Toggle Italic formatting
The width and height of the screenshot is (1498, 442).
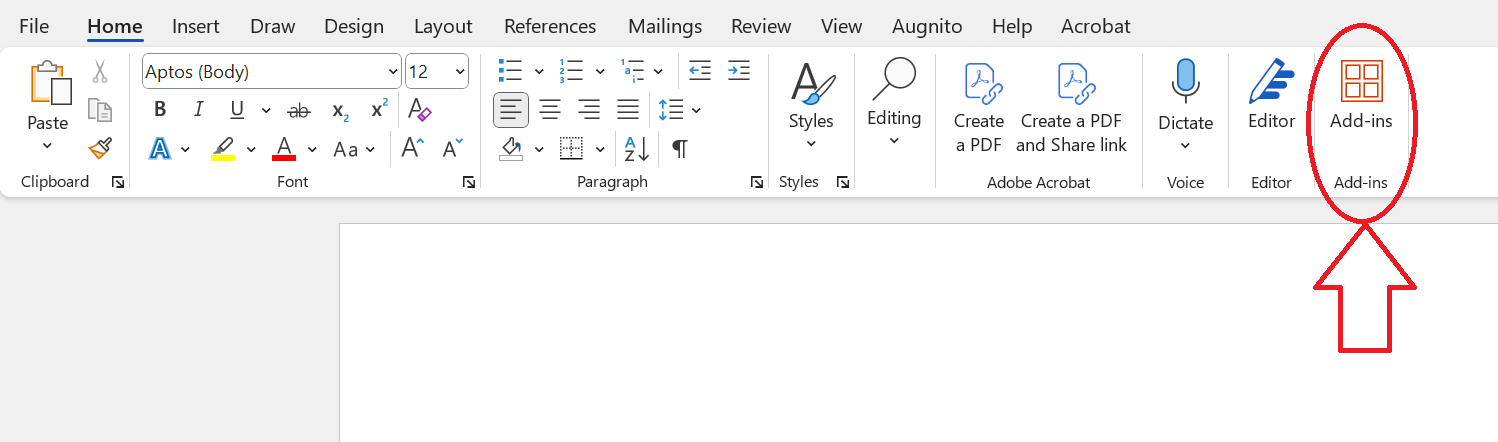point(198,110)
